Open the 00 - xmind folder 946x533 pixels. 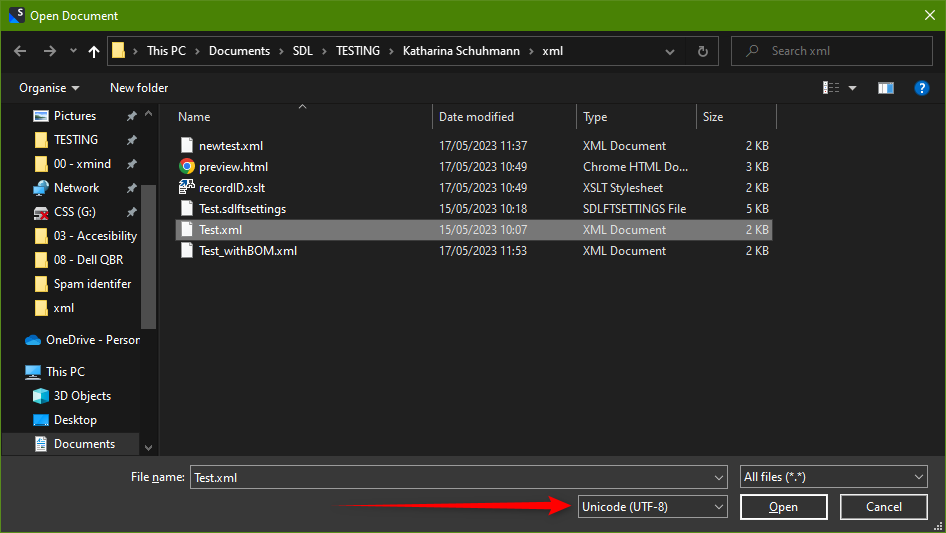pyautogui.click(x=82, y=164)
